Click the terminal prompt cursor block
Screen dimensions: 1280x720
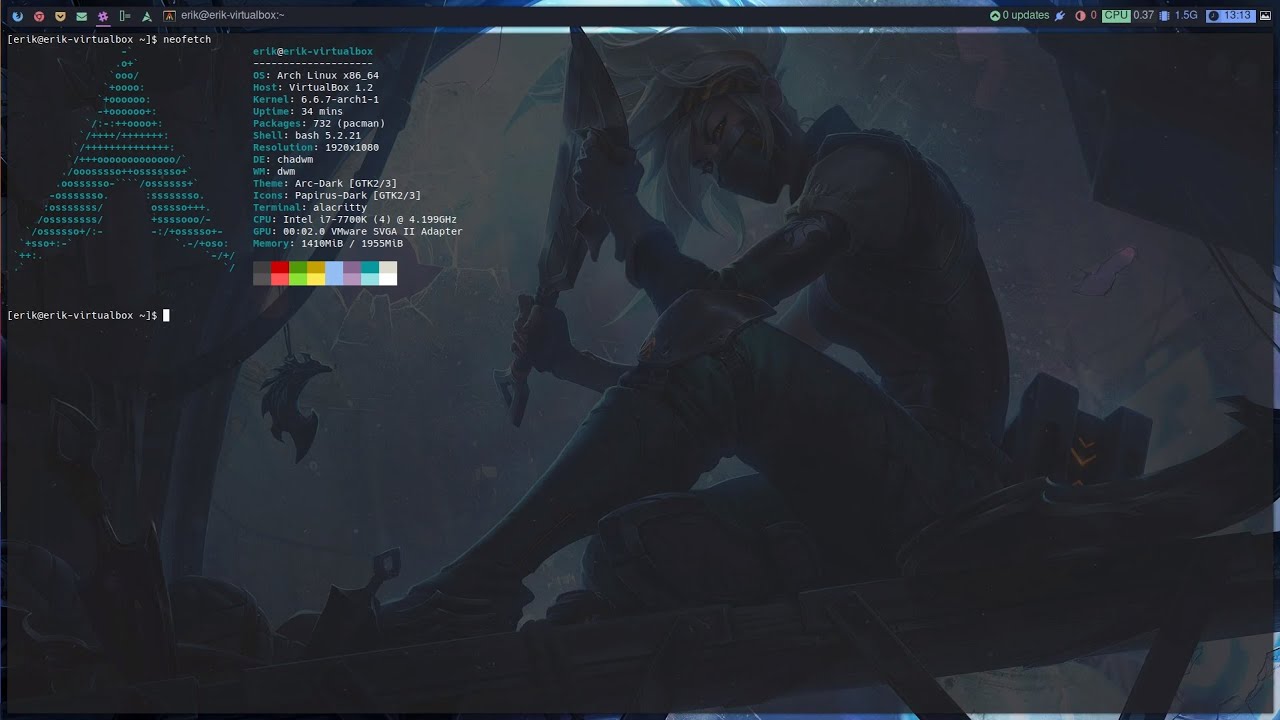tap(166, 315)
